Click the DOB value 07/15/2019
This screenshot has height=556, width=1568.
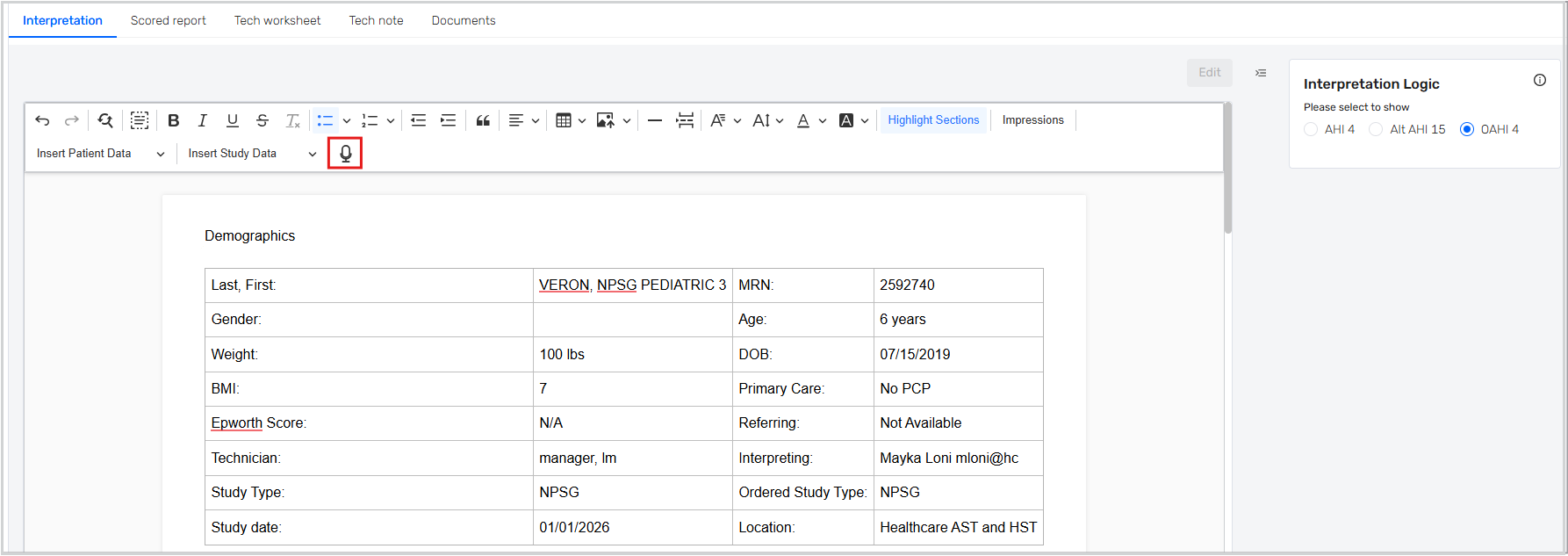[915, 355]
